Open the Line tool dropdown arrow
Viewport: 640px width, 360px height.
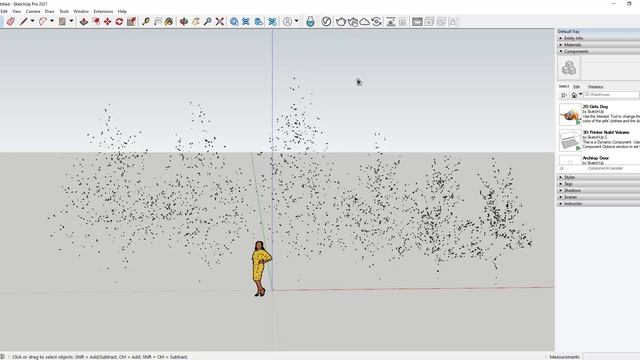click(x=33, y=21)
